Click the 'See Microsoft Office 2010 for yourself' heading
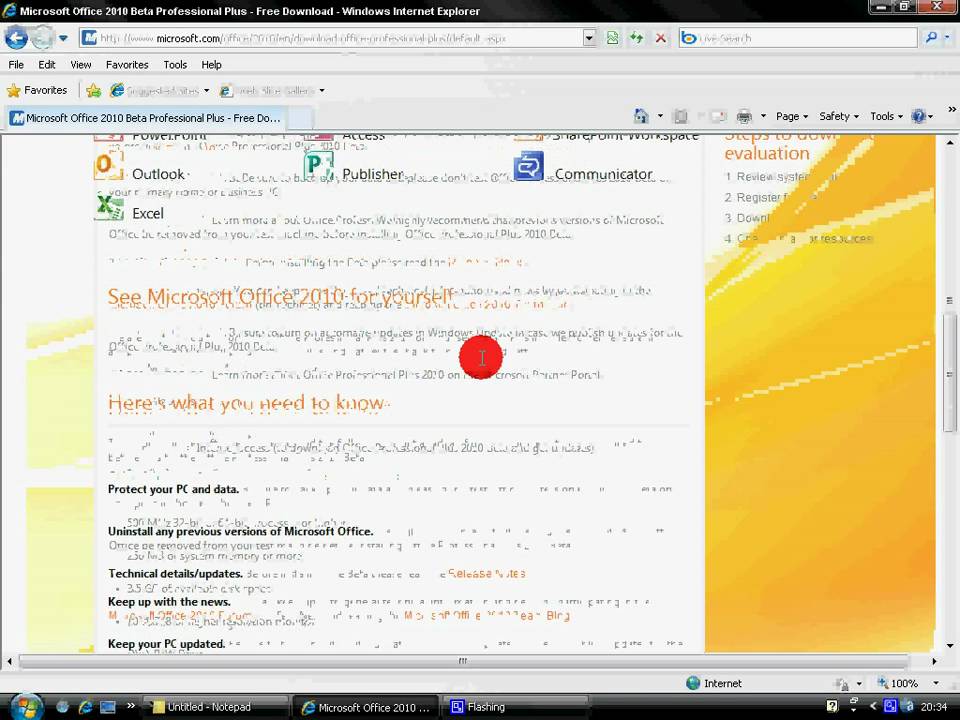The height and width of the screenshot is (720, 960). pos(280,297)
